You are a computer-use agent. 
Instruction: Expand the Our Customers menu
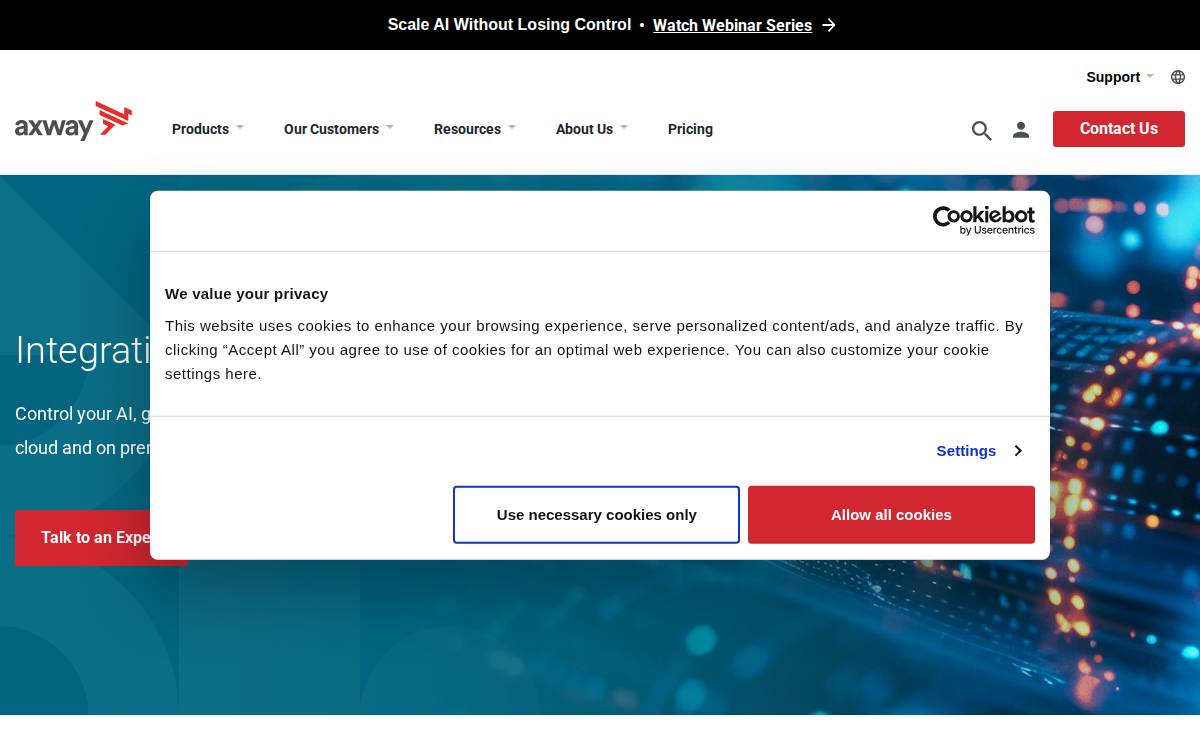click(x=339, y=129)
